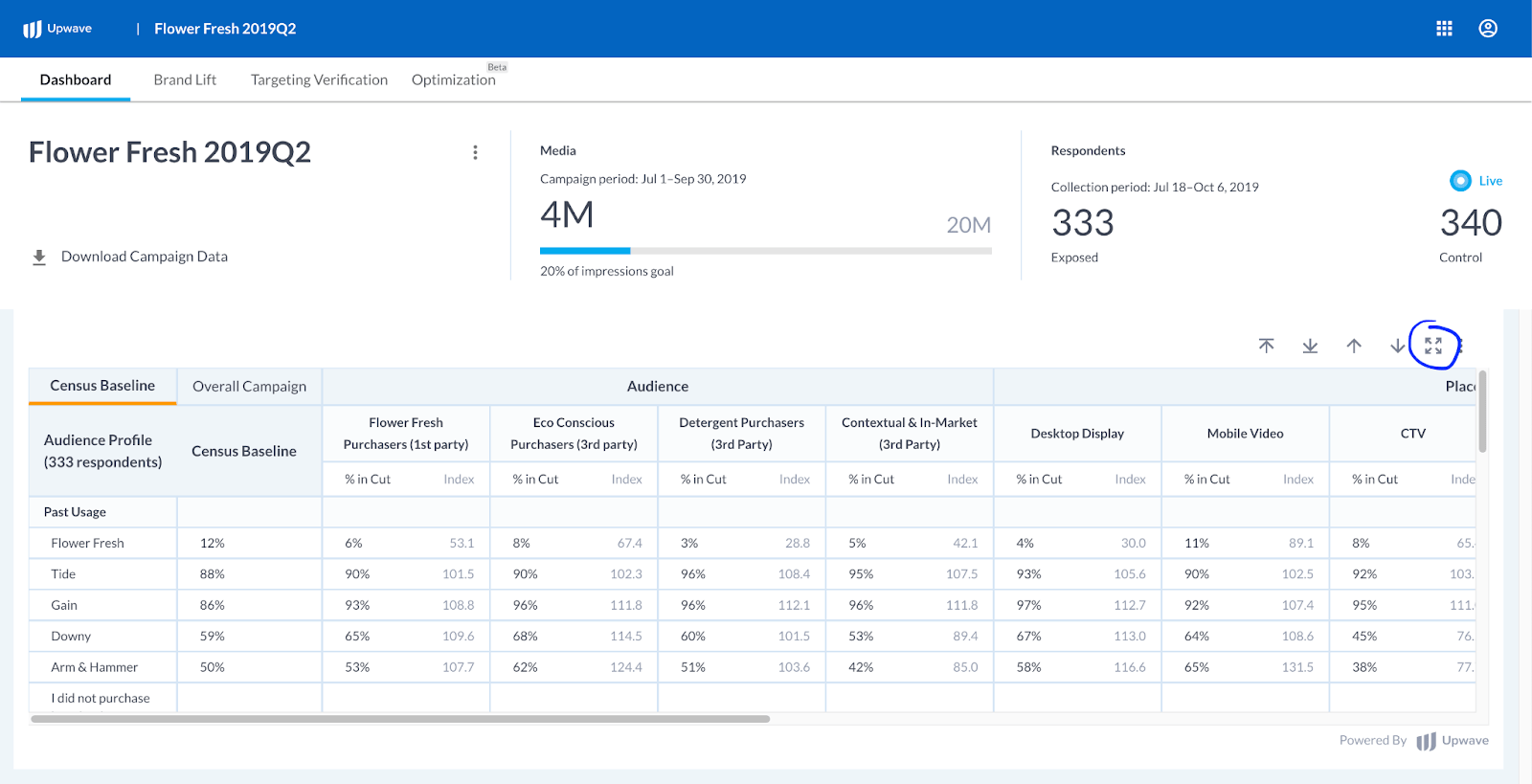
Task: Select the Arm & Hammer row label
Action: click(x=94, y=667)
